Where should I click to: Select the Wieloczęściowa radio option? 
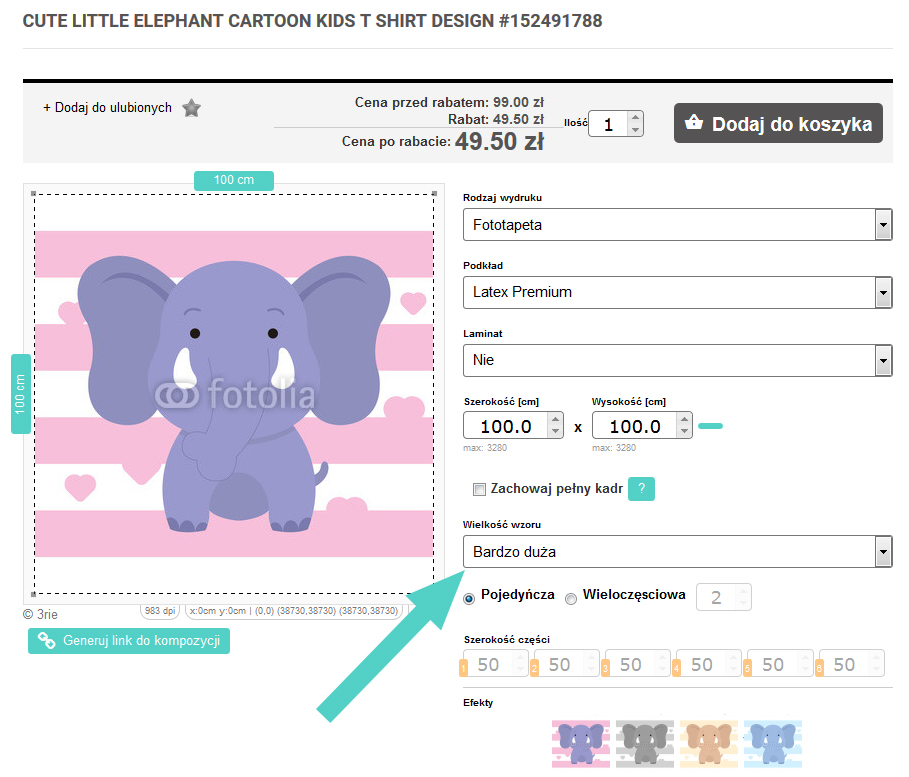pyautogui.click(x=571, y=598)
